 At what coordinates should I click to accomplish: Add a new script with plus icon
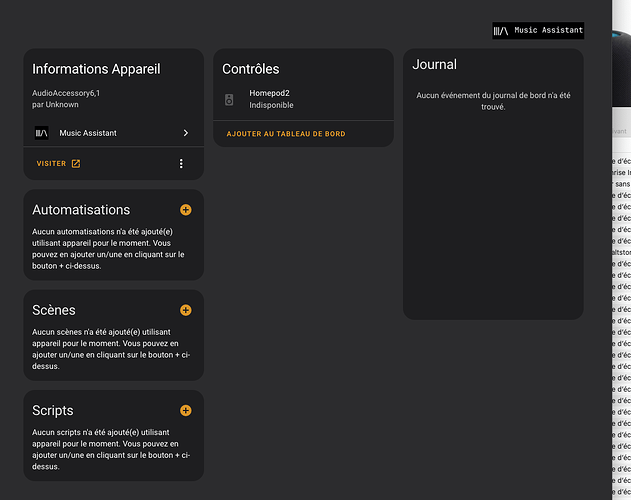(185, 410)
